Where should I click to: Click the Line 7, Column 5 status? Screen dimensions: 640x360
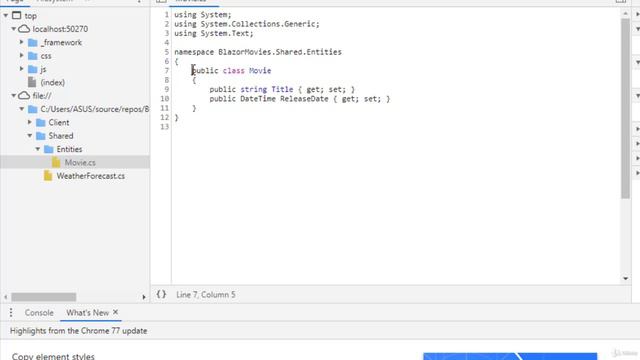pos(206,294)
